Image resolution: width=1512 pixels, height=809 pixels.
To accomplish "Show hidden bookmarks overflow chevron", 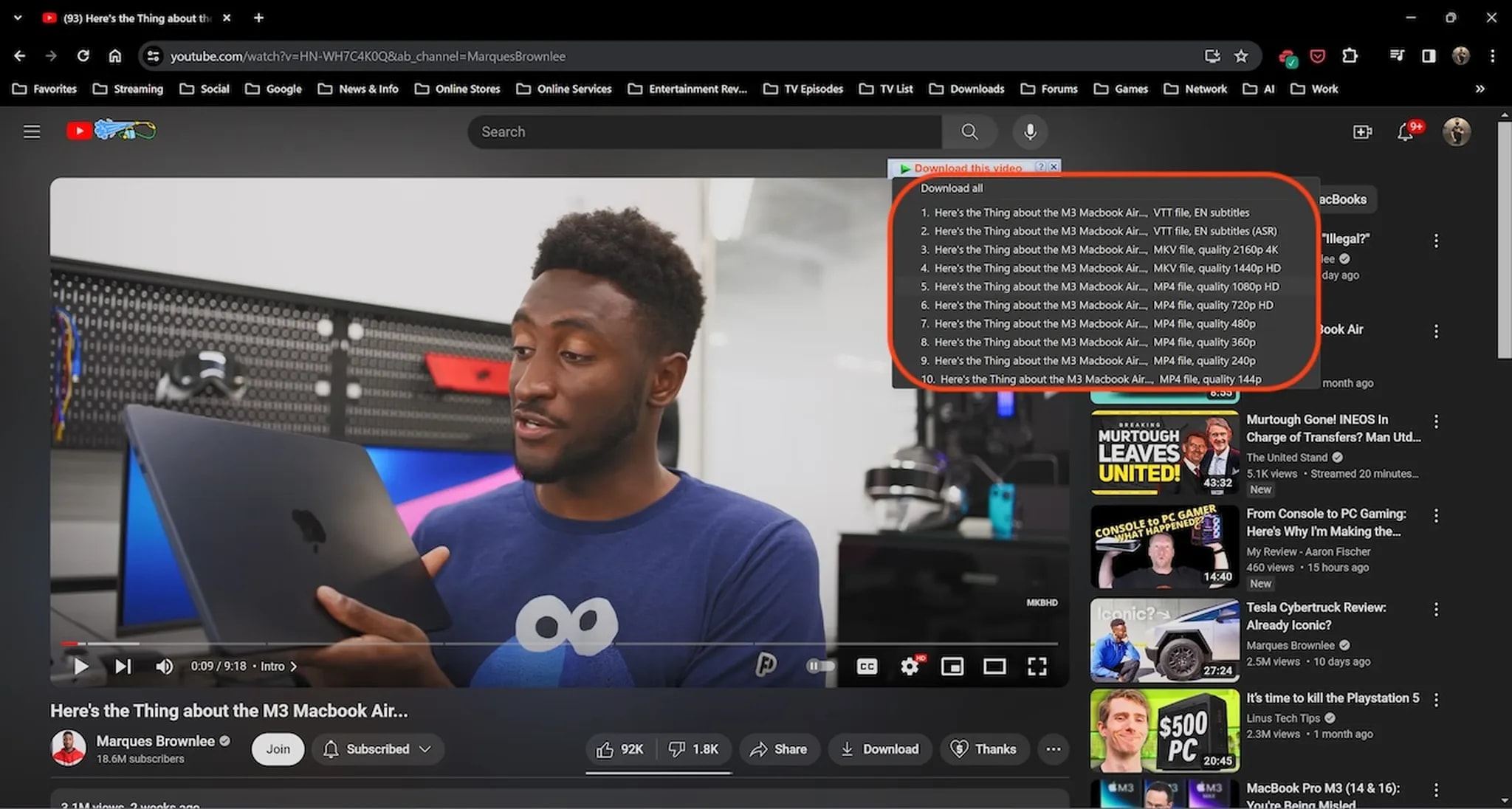I will (x=1480, y=89).
